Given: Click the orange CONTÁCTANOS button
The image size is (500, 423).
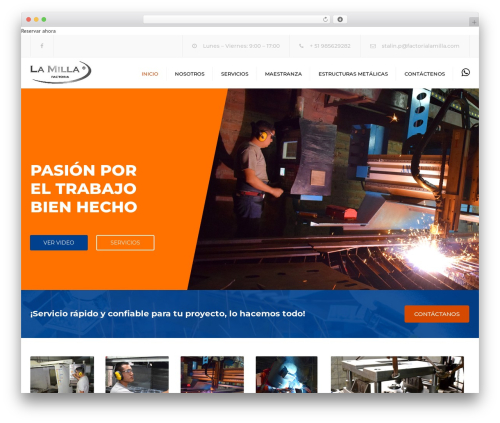Looking at the screenshot, I should [437, 314].
